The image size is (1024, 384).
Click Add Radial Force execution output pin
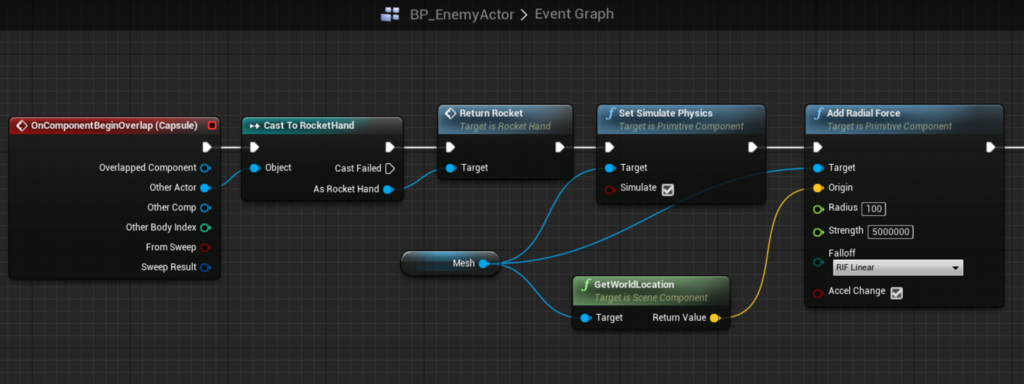[991, 147]
